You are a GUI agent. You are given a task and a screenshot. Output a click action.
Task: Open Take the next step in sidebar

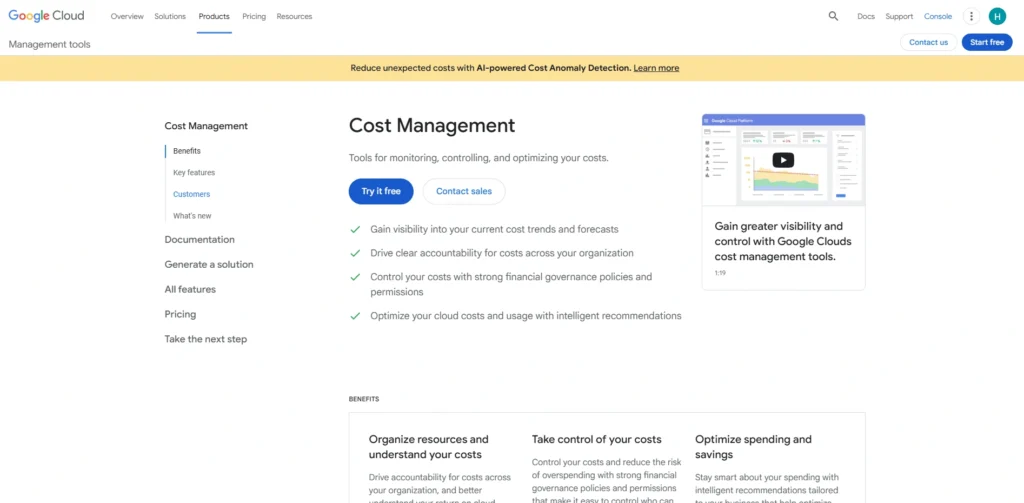pyautogui.click(x=206, y=339)
